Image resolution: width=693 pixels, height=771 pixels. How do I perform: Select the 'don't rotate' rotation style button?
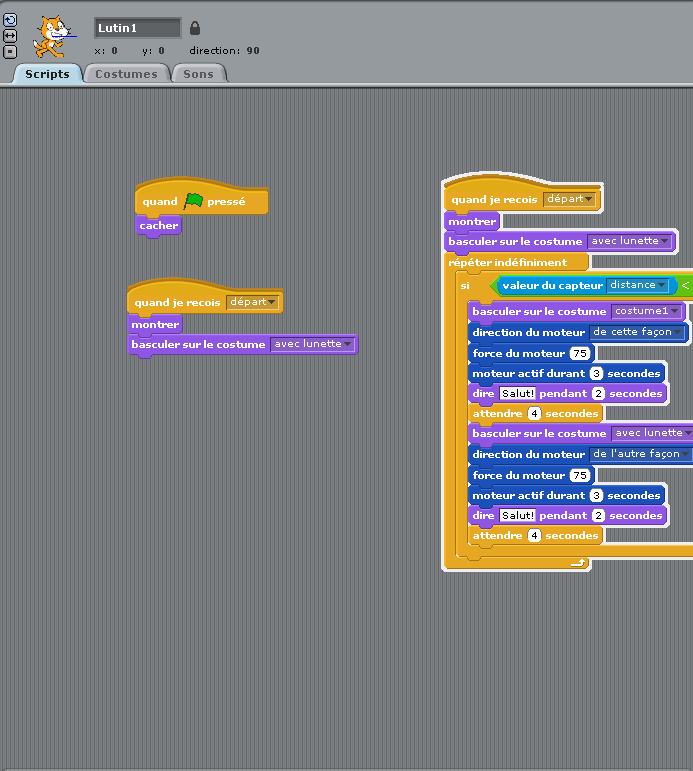pos(10,52)
